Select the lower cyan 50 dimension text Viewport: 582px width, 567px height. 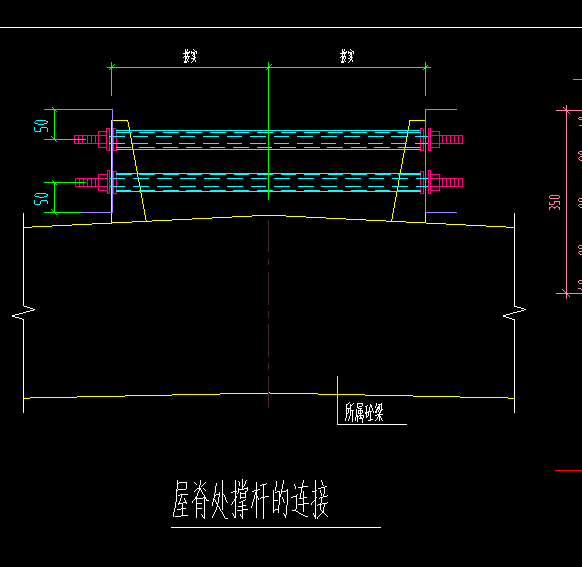41,199
